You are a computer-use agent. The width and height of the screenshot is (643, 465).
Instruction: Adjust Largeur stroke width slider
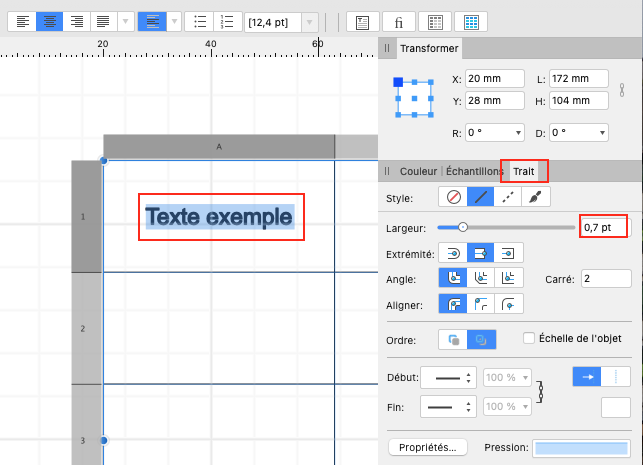point(463,227)
